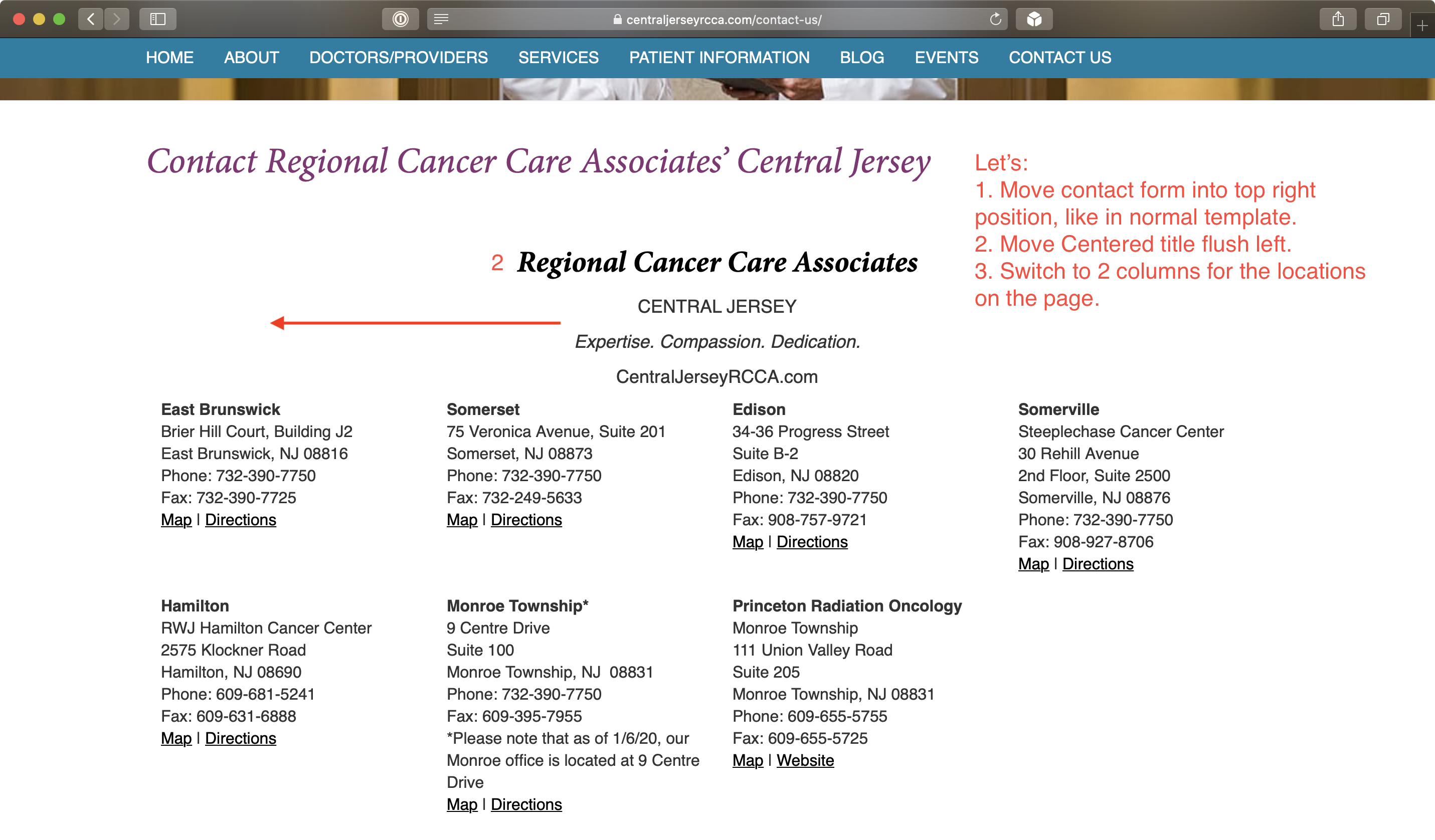Click 'Expertise. Compassion. Dedication.' tagline
The width and height of the screenshot is (1435, 840).
point(717,341)
